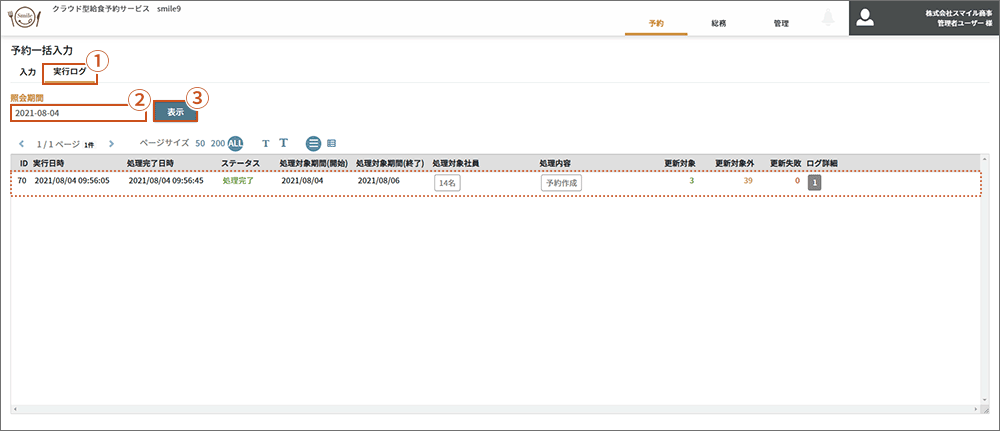The image size is (1000, 431).
Task: Go to previous page arrow
Action: tap(20, 143)
